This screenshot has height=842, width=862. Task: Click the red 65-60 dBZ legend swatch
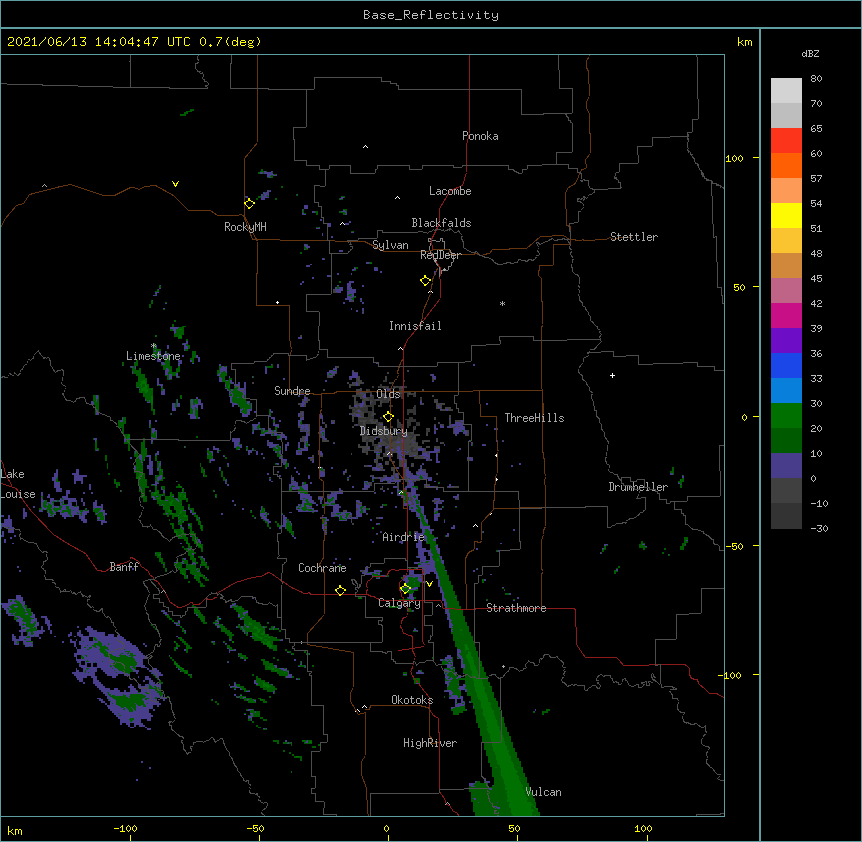pos(786,141)
